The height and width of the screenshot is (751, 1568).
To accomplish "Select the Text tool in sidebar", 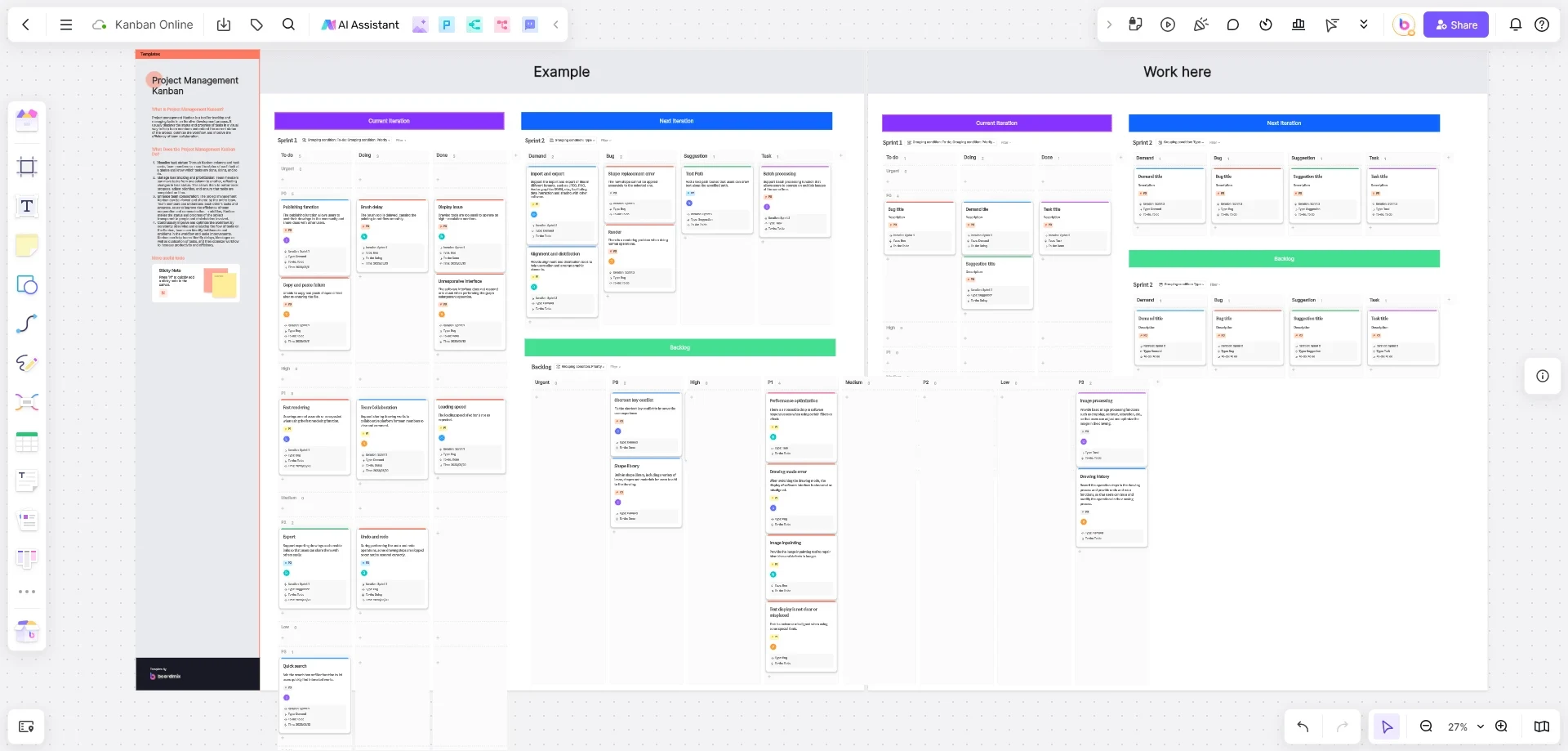I will tap(27, 206).
